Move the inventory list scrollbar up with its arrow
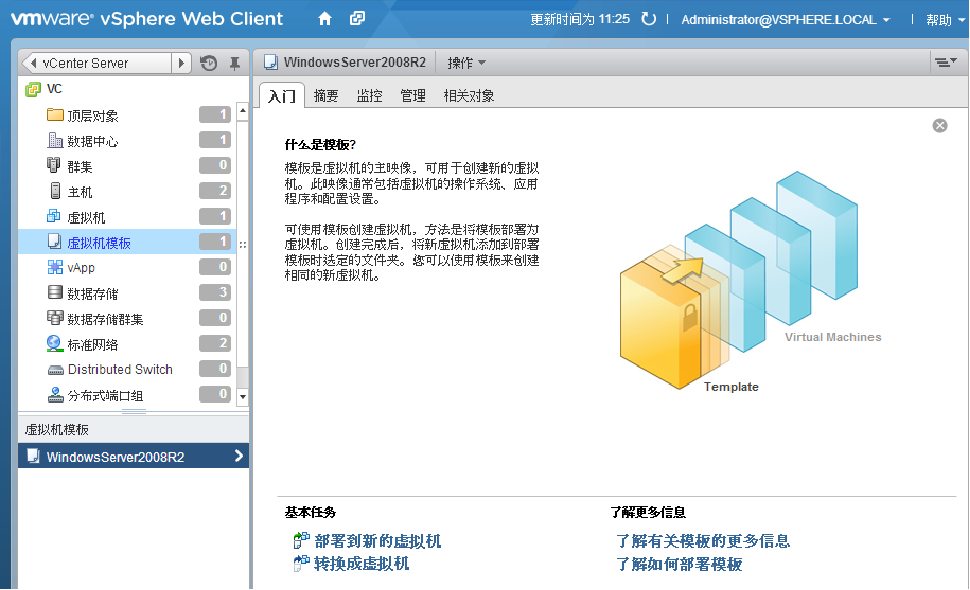The image size is (970, 590). pyautogui.click(x=242, y=112)
